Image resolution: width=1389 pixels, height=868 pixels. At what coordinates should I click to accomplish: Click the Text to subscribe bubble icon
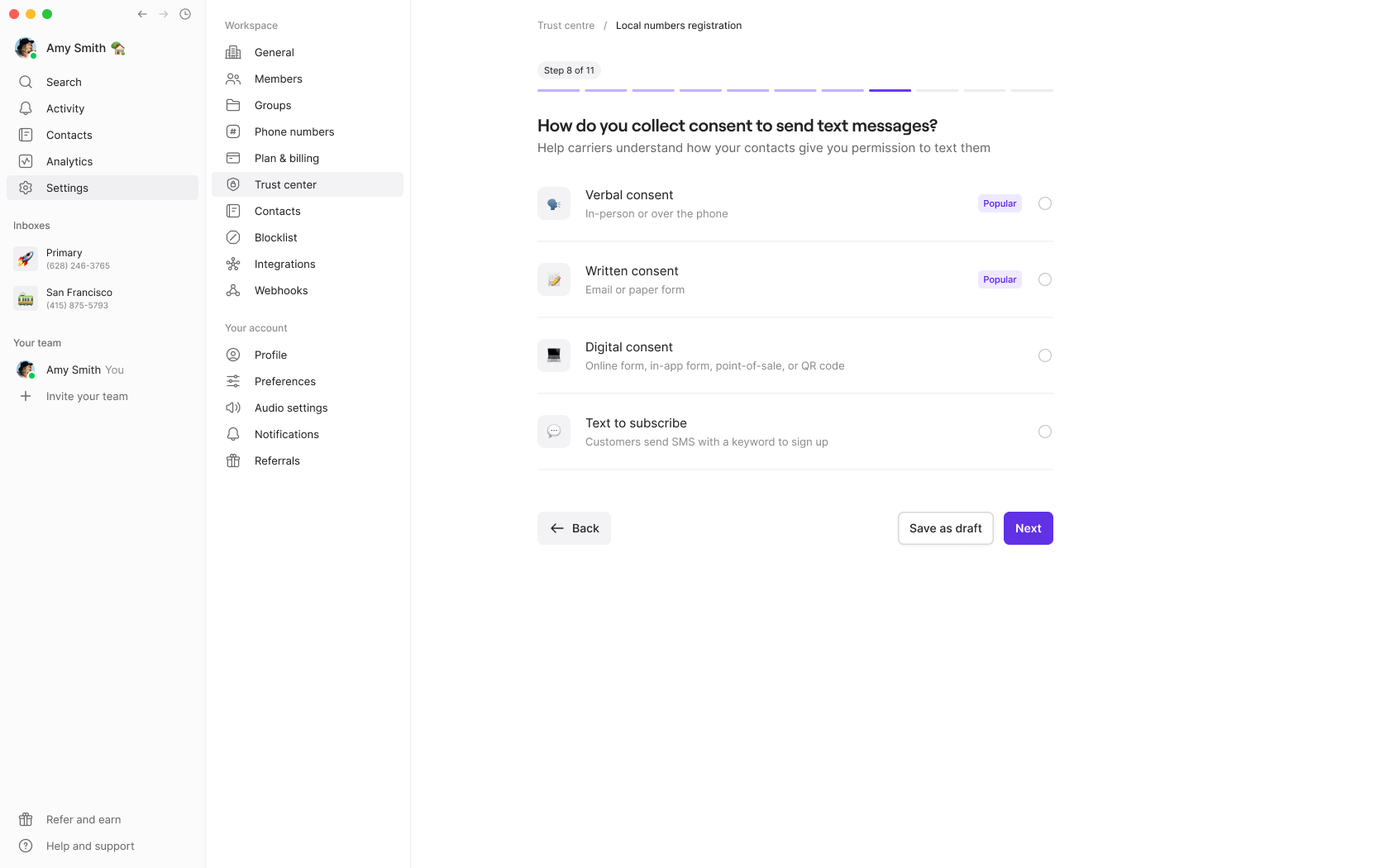(x=554, y=432)
